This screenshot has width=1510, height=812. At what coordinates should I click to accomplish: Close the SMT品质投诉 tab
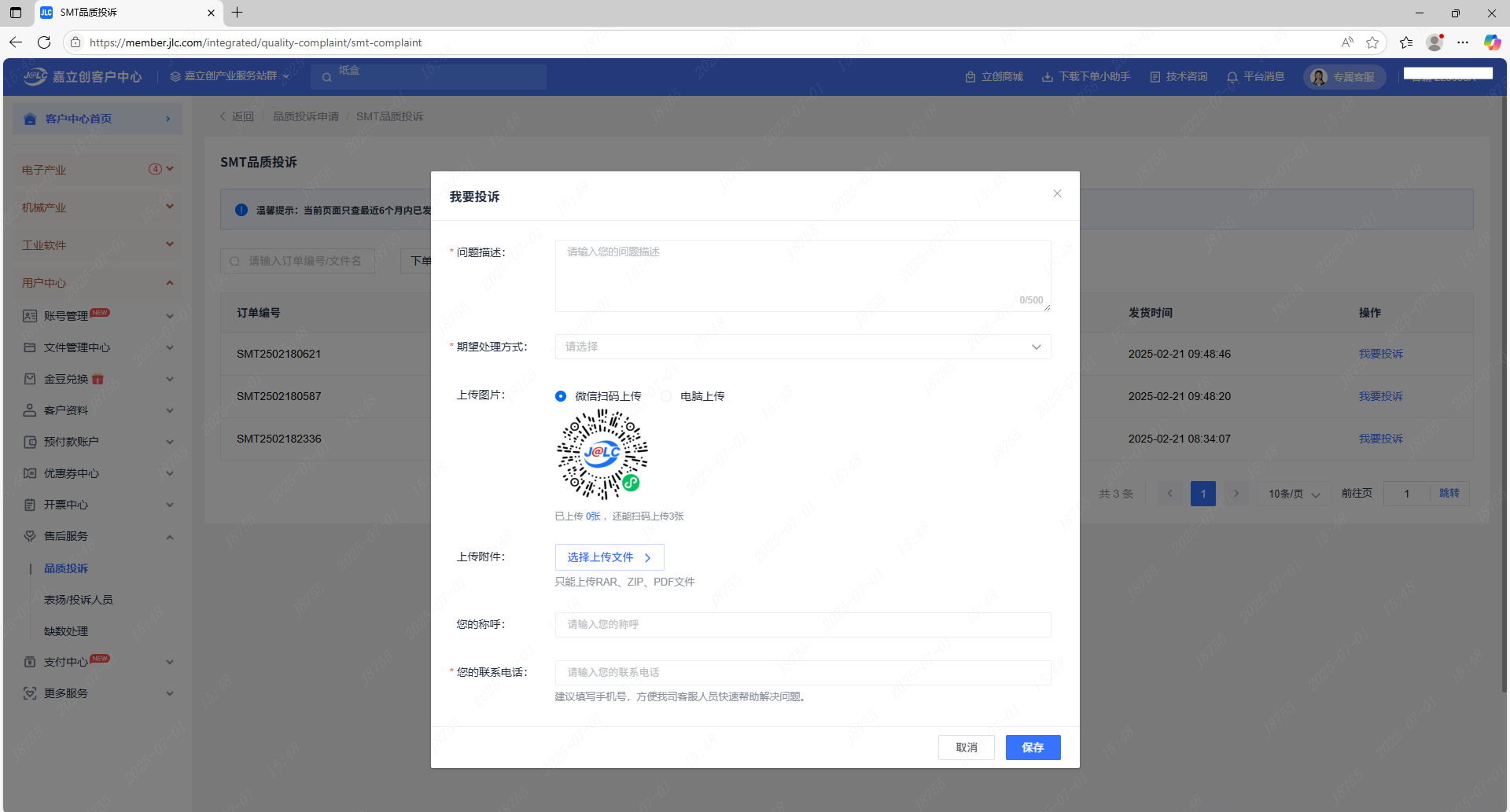(211, 13)
